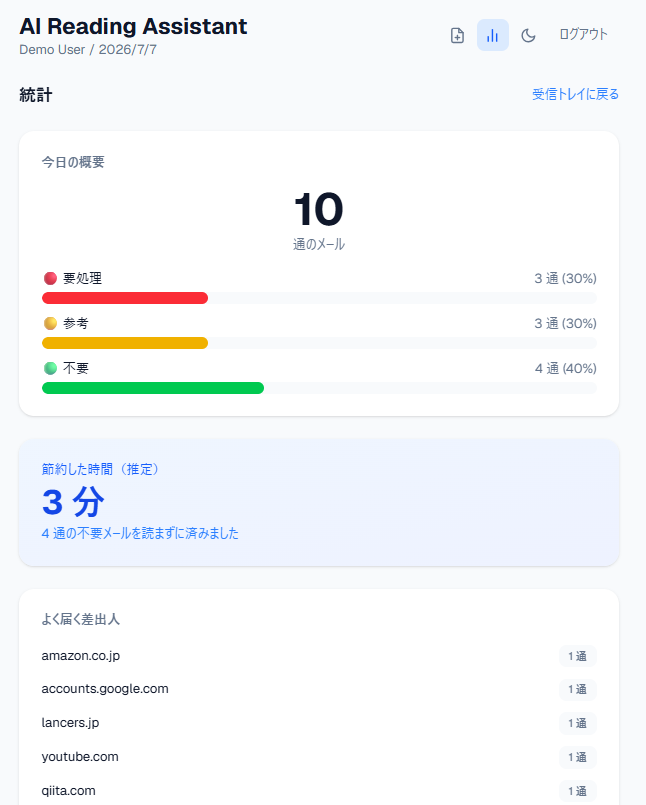Click the 1通 badge for accounts.google.com
646x805 pixels.
point(578,689)
